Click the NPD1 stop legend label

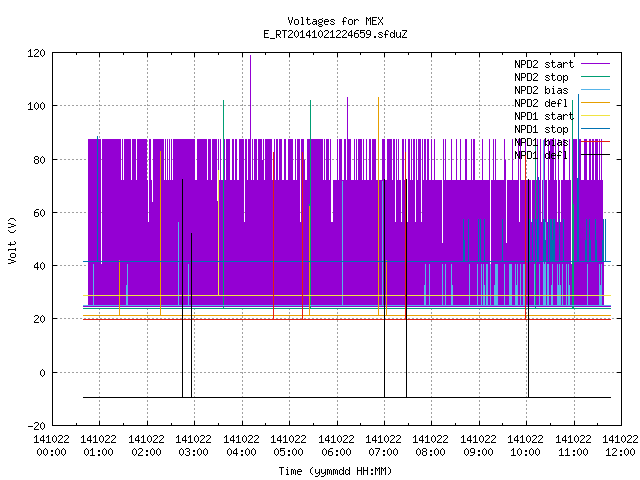click(541, 129)
